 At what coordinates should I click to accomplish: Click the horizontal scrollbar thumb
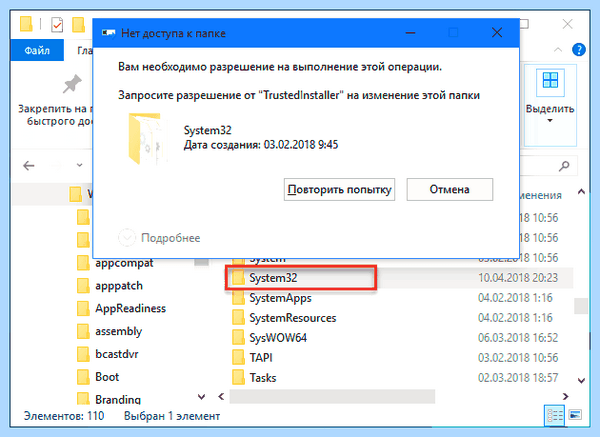point(332,396)
